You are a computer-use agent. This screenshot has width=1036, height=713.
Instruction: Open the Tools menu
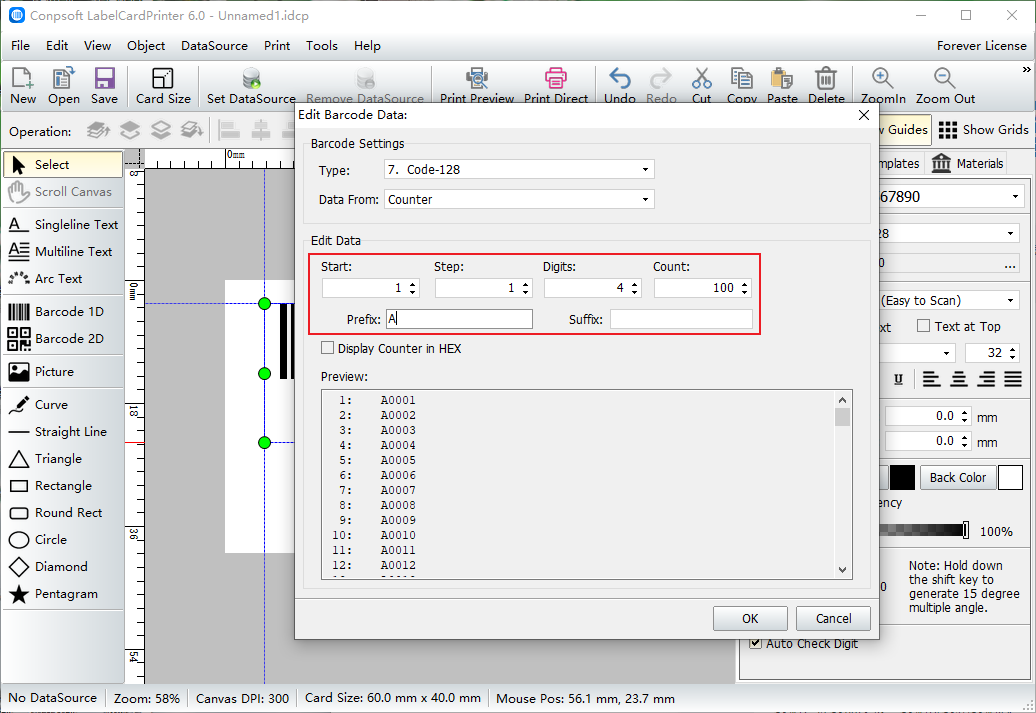click(322, 46)
